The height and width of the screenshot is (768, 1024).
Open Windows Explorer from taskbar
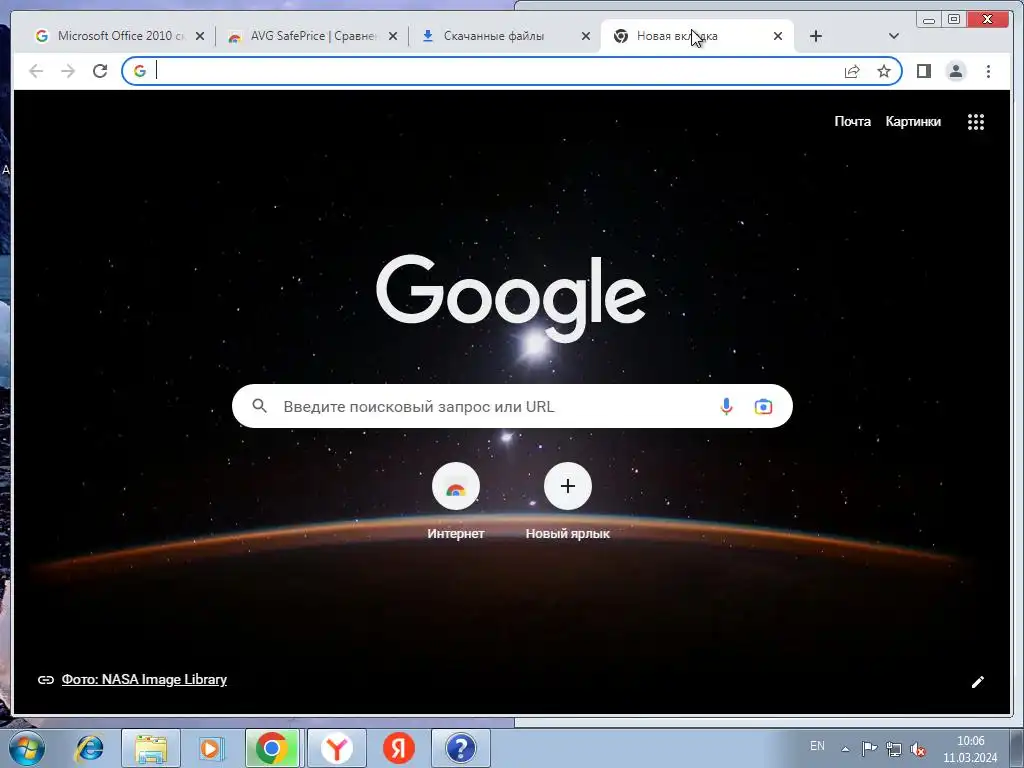151,748
